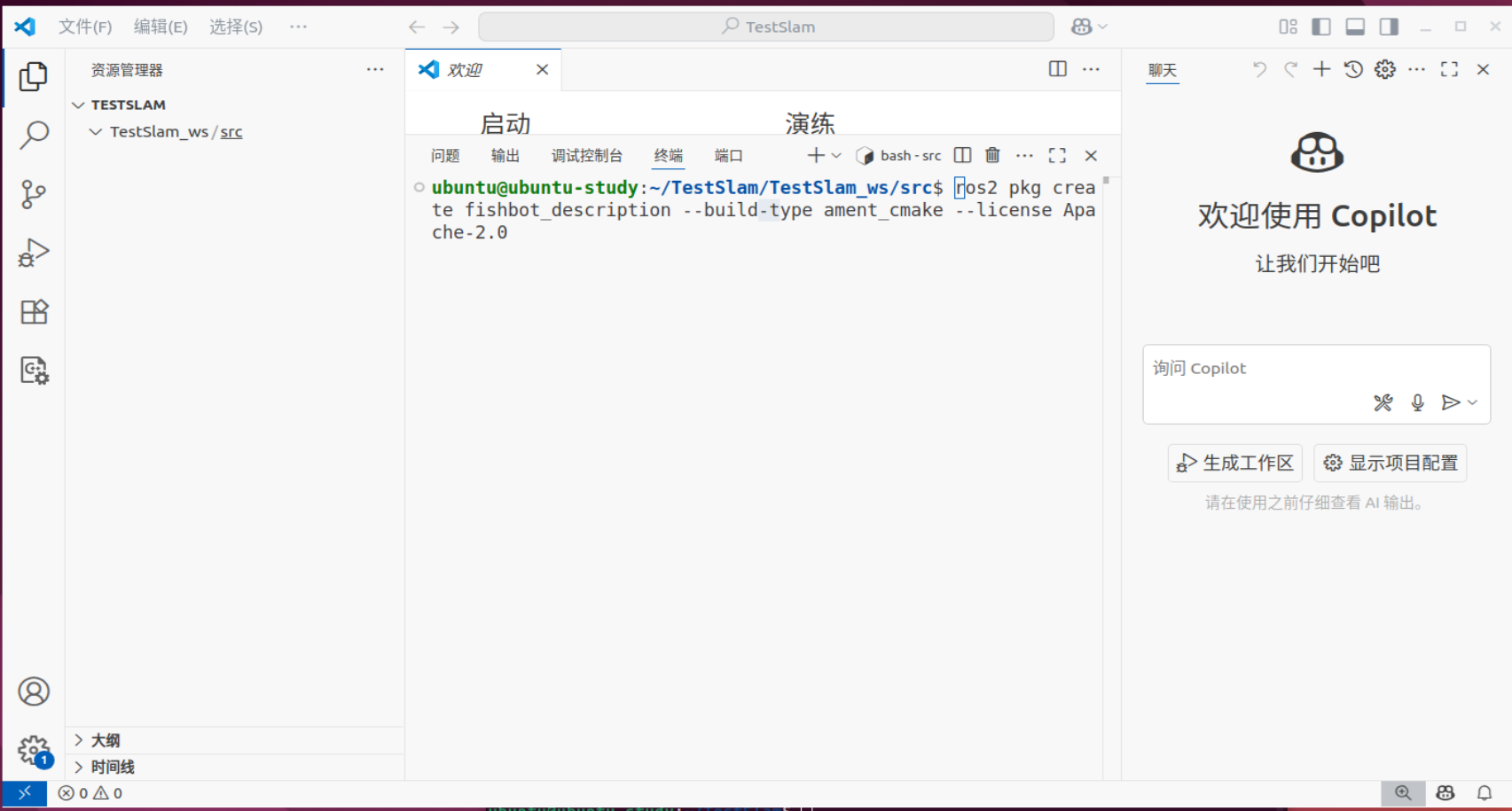This screenshot has height=811, width=1512.
Task: Open the Extensions view
Action: click(x=34, y=312)
